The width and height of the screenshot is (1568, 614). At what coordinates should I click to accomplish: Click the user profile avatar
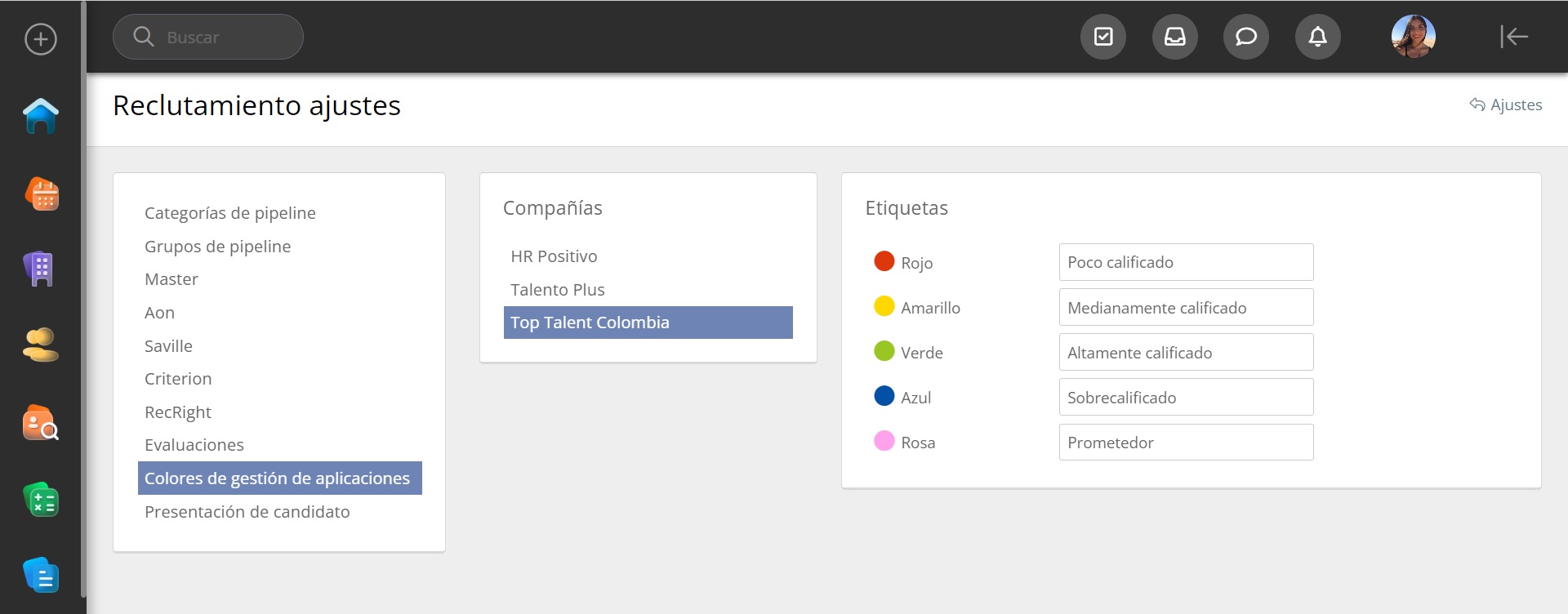1413,37
